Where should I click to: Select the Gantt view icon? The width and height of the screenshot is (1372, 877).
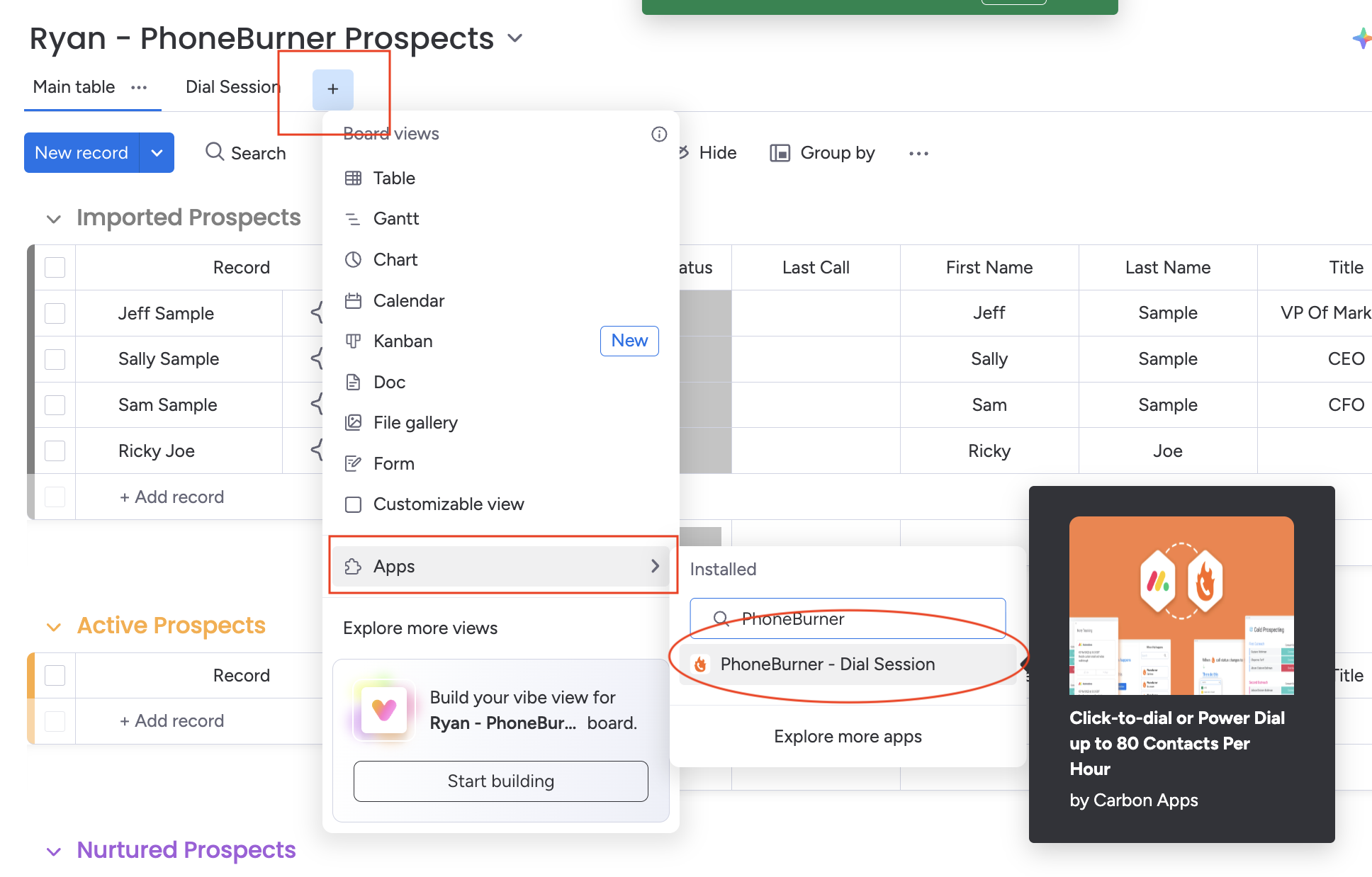pyautogui.click(x=352, y=219)
